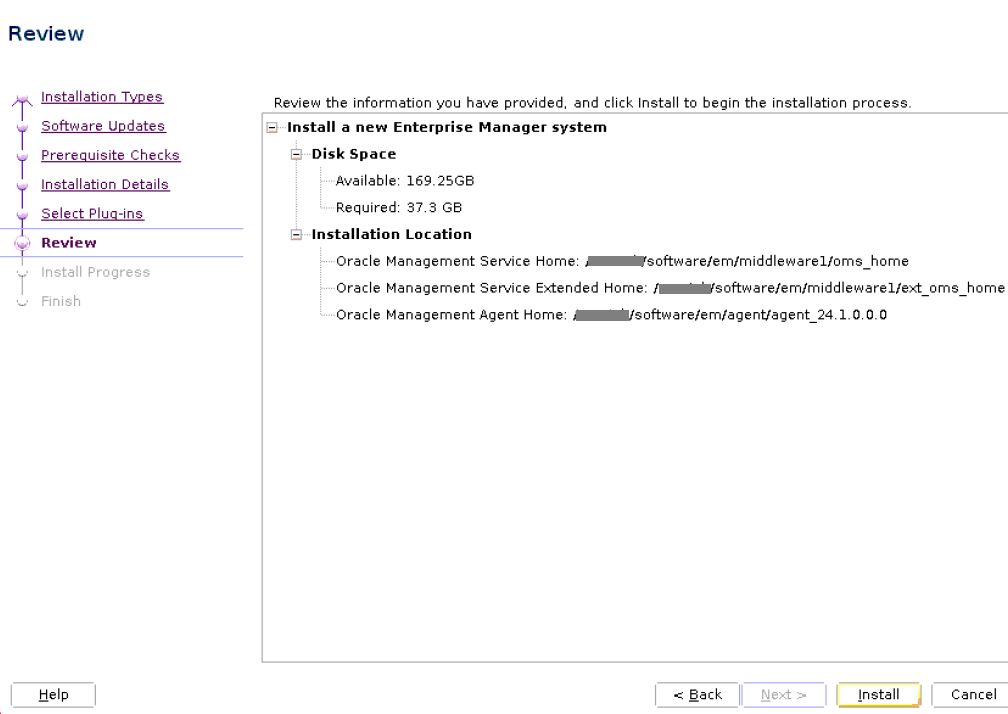Image resolution: width=1008 pixels, height=714 pixels.
Task: Click the Finish step label
Action: (x=61, y=301)
